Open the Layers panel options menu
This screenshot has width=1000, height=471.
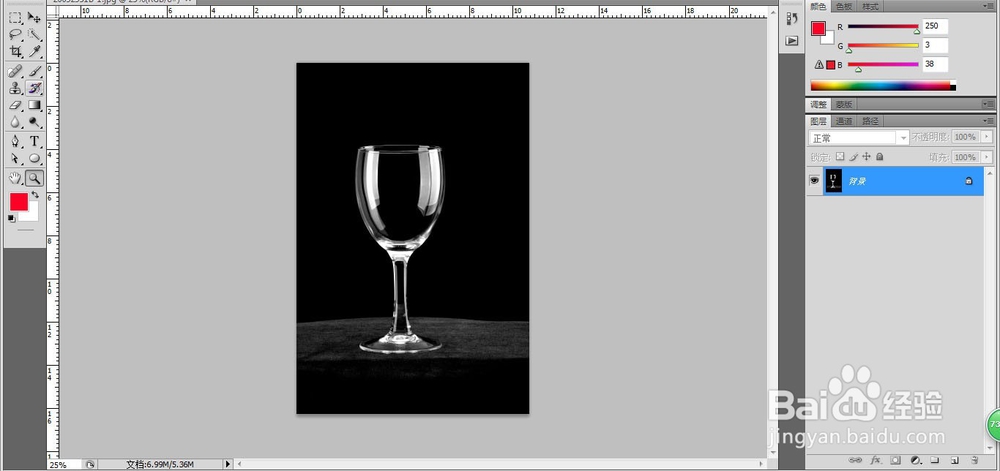pyautogui.click(x=988, y=120)
